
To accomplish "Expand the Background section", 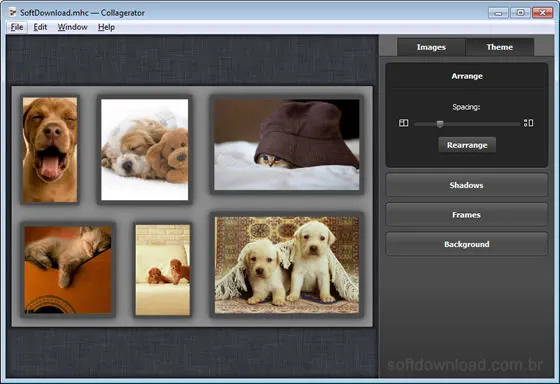I will coord(466,244).
